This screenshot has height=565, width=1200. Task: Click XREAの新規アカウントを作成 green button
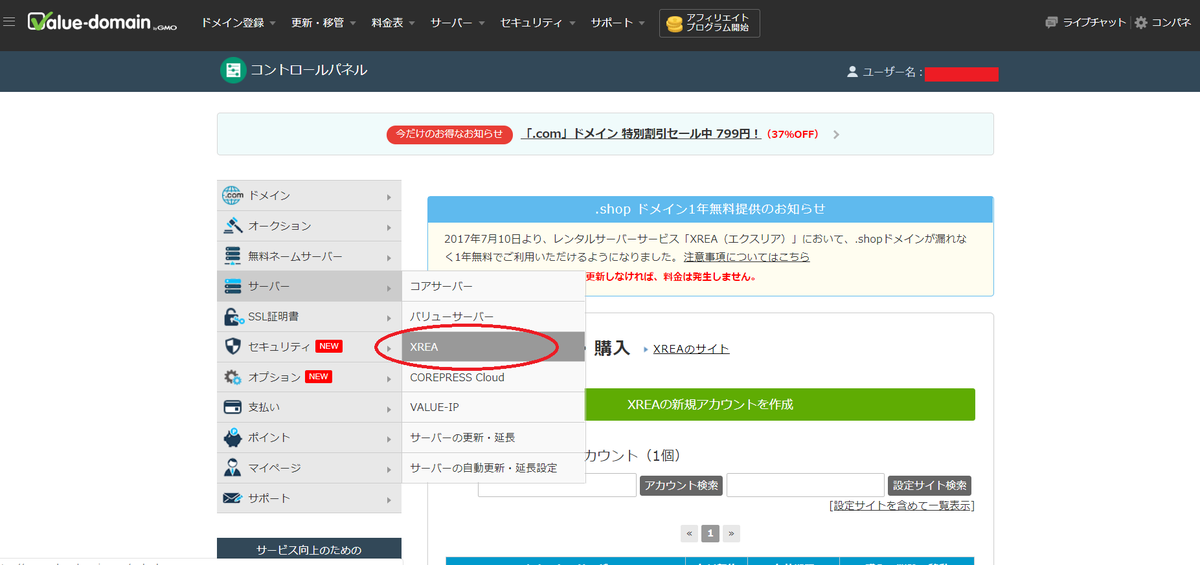tap(710, 404)
